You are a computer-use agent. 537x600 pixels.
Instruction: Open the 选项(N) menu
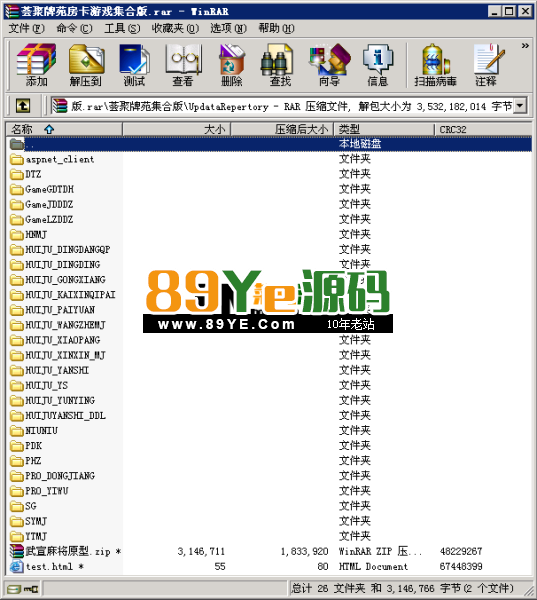tap(229, 28)
